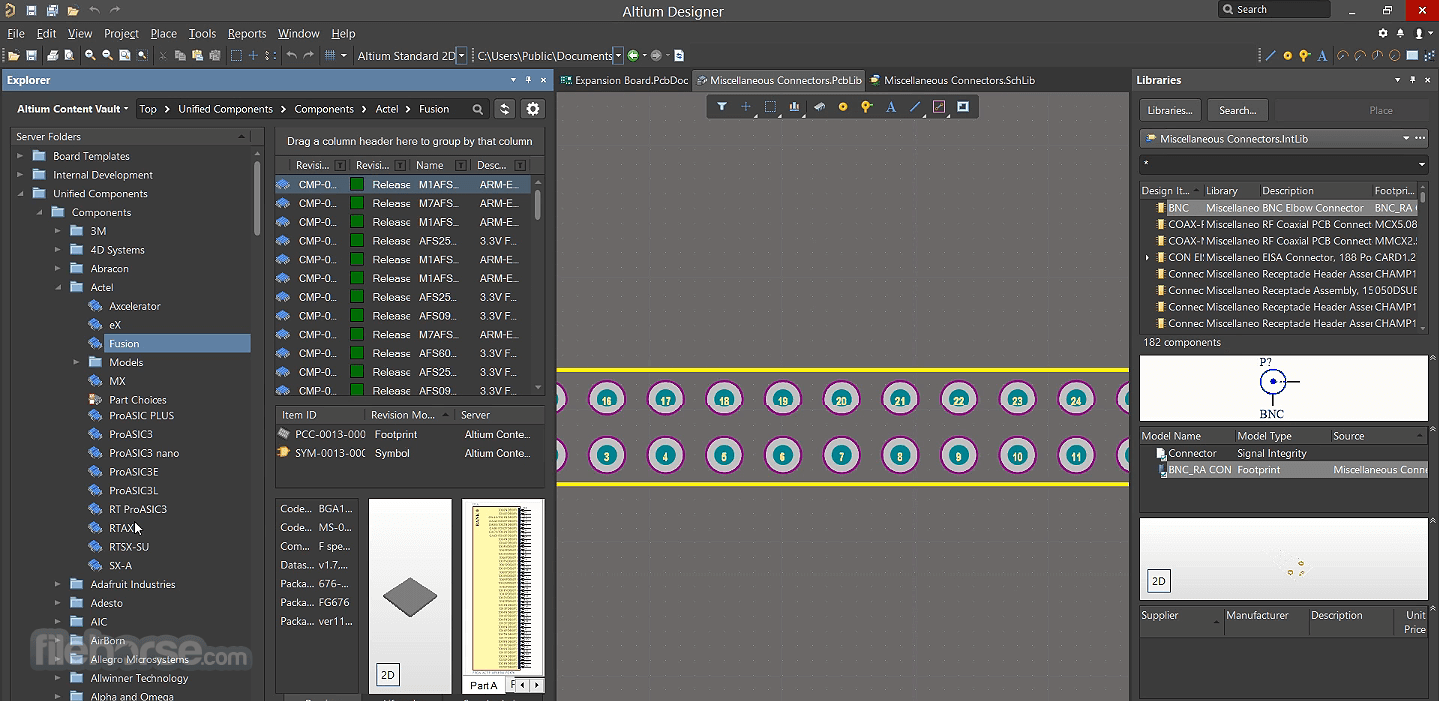
Task: Toggle the 2D button in Libraries footprint preview
Action: [1158, 581]
